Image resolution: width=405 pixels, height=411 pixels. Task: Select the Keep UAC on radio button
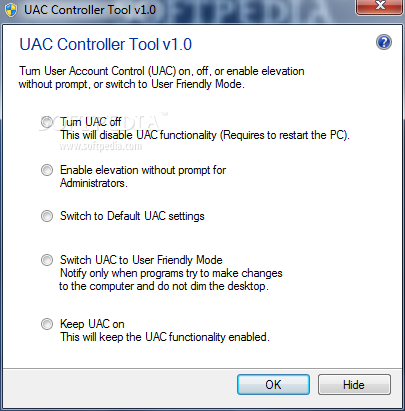[47, 324]
